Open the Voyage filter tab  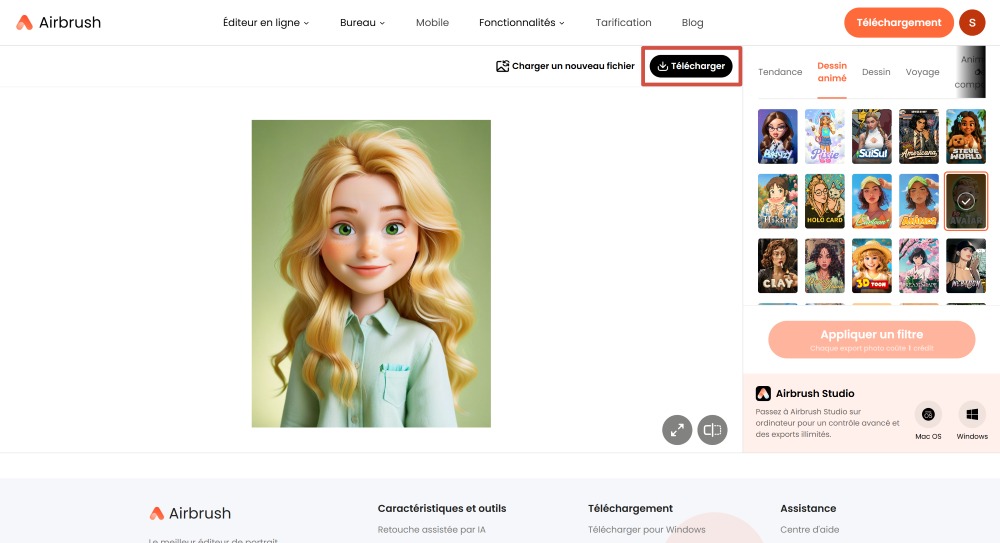click(x=922, y=72)
